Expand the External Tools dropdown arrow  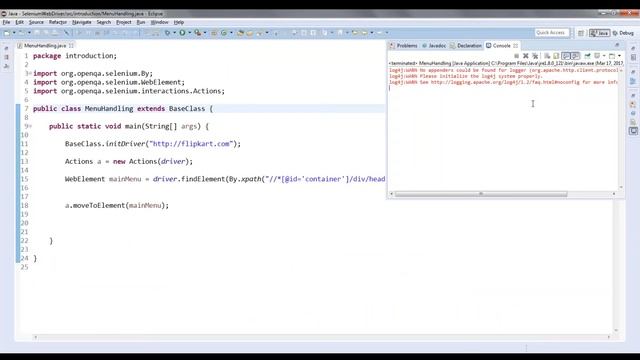pos(204,33)
